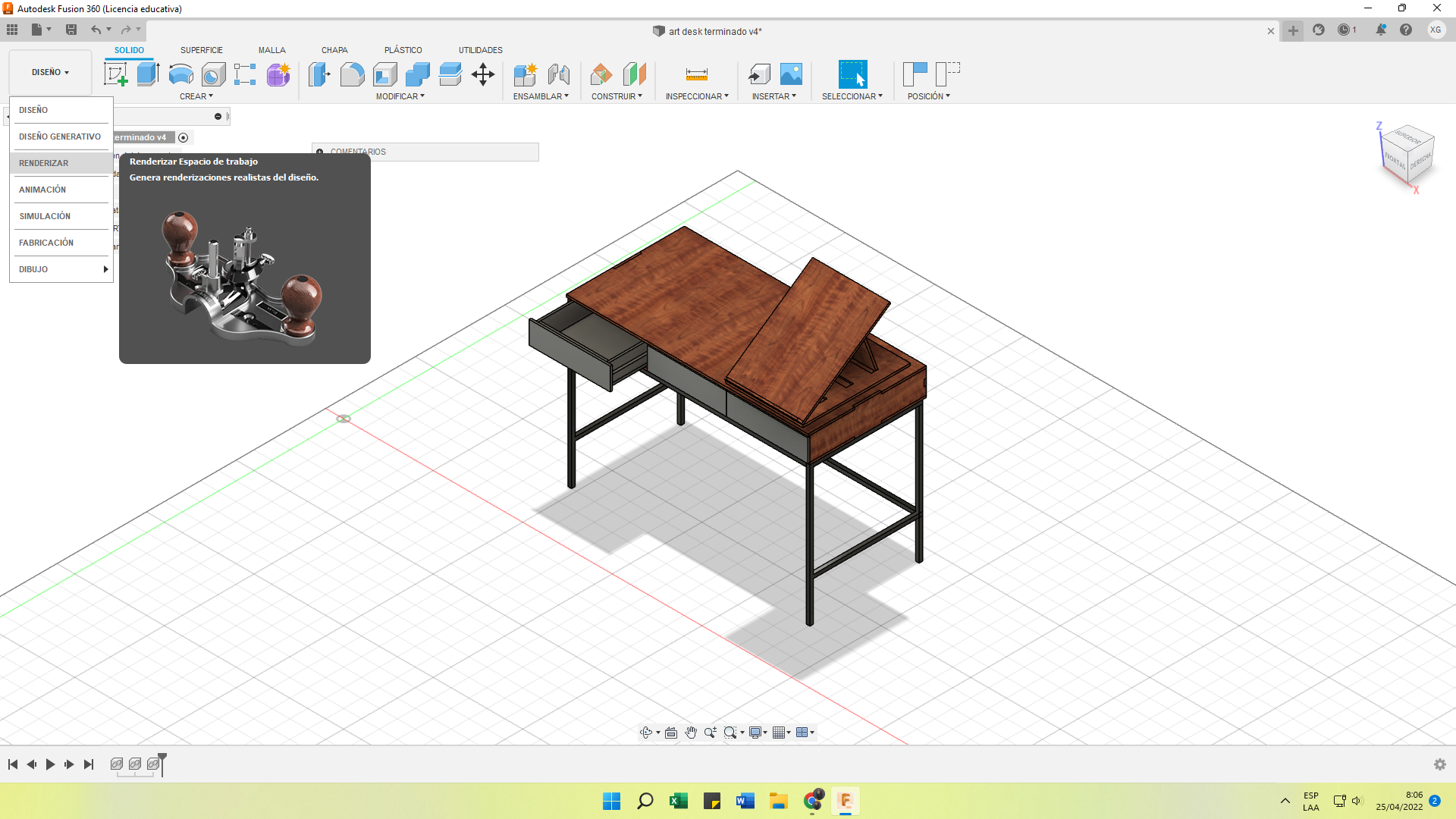Toggle the activate radio beside terminado v4
1456x819 pixels.
(x=183, y=137)
